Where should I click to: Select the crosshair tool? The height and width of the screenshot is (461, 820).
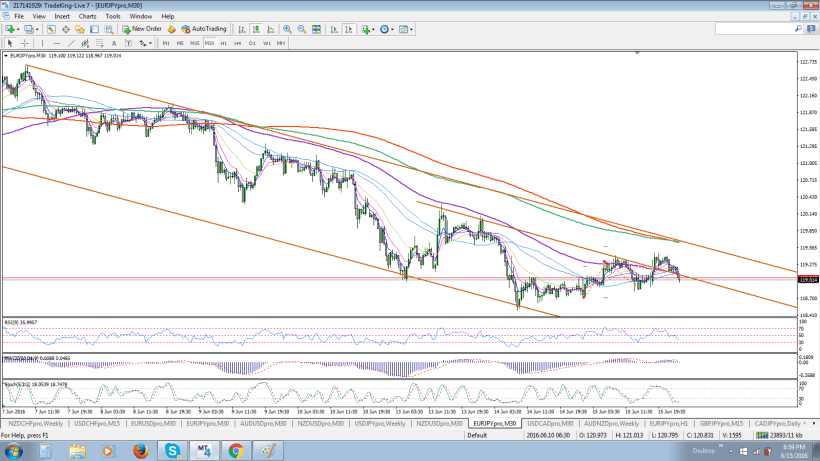tap(25, 43)
